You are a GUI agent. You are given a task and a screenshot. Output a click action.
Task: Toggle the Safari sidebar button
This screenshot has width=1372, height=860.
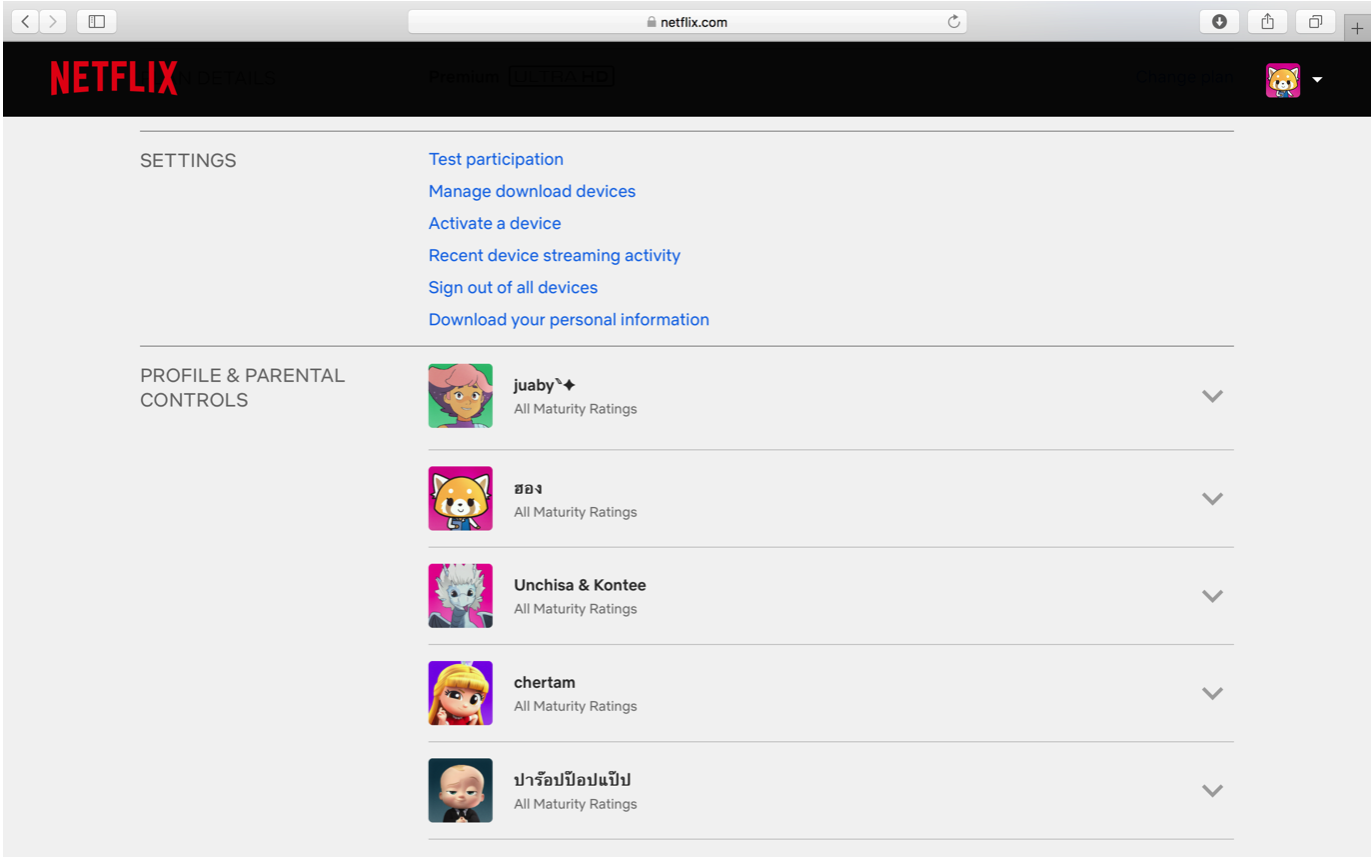(97, 21)
